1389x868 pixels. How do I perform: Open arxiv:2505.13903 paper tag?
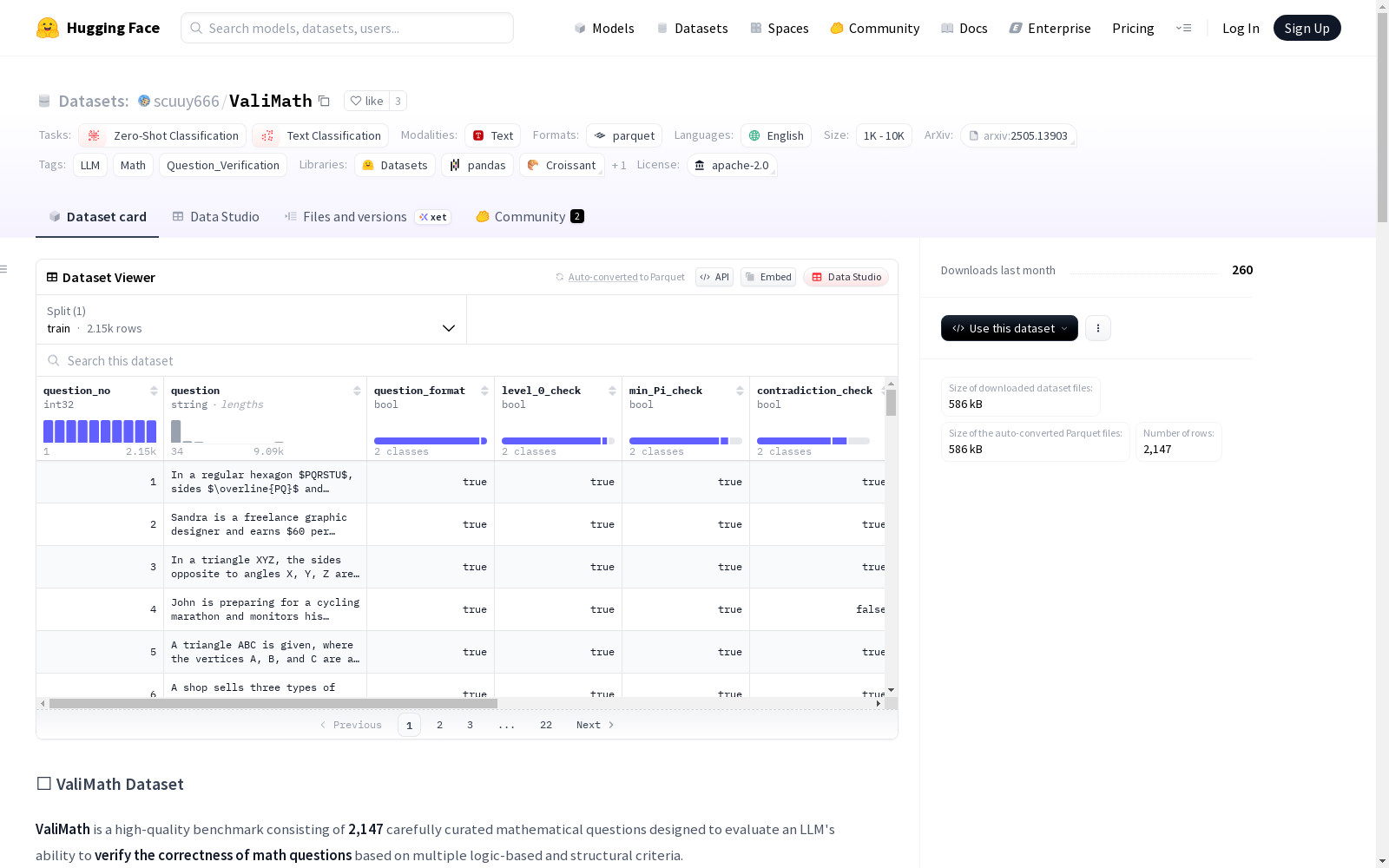point(1018,135)
